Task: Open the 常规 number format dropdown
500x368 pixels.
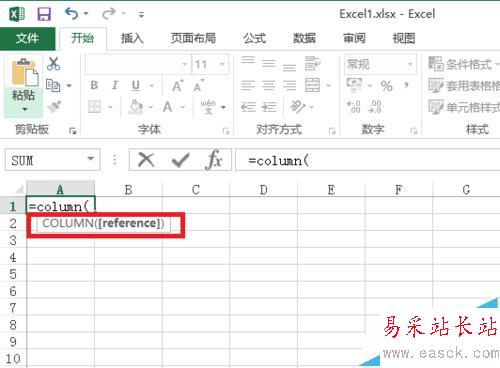Action: 410,64
